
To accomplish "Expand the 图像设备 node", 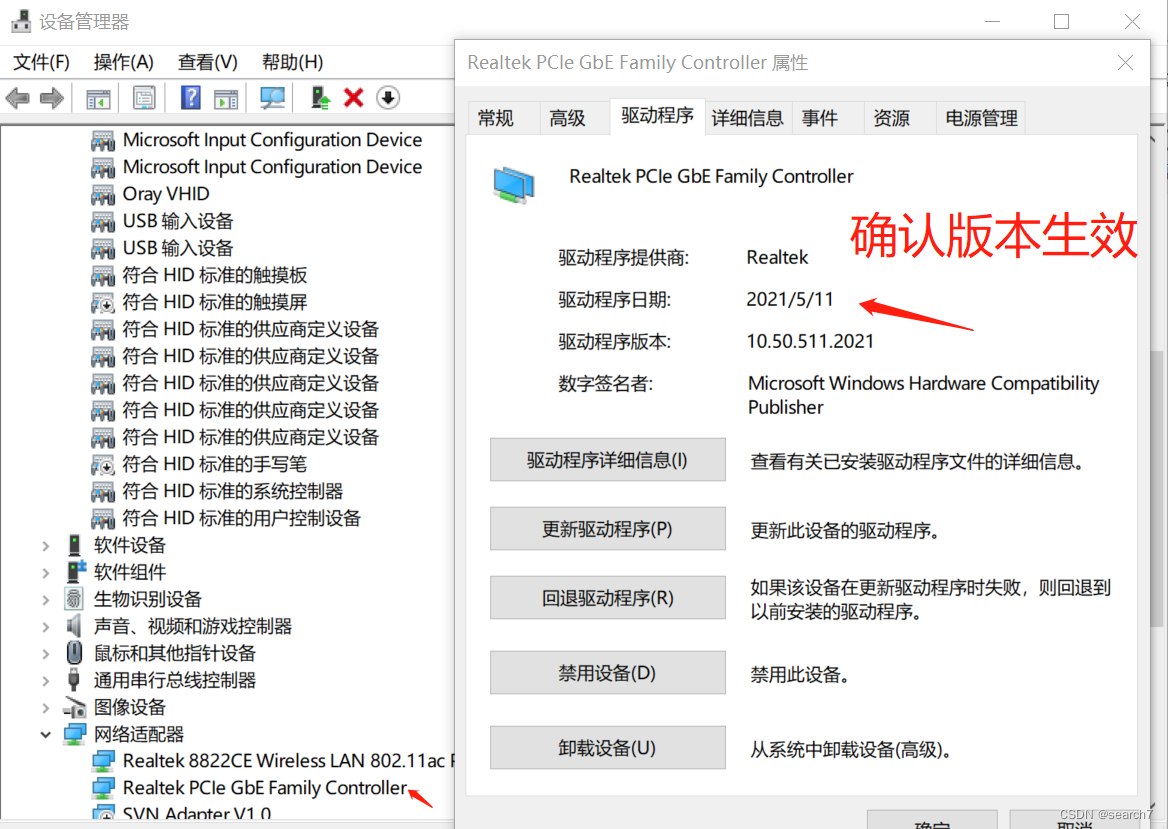I will pyautogui.click(x=46, y=708).
